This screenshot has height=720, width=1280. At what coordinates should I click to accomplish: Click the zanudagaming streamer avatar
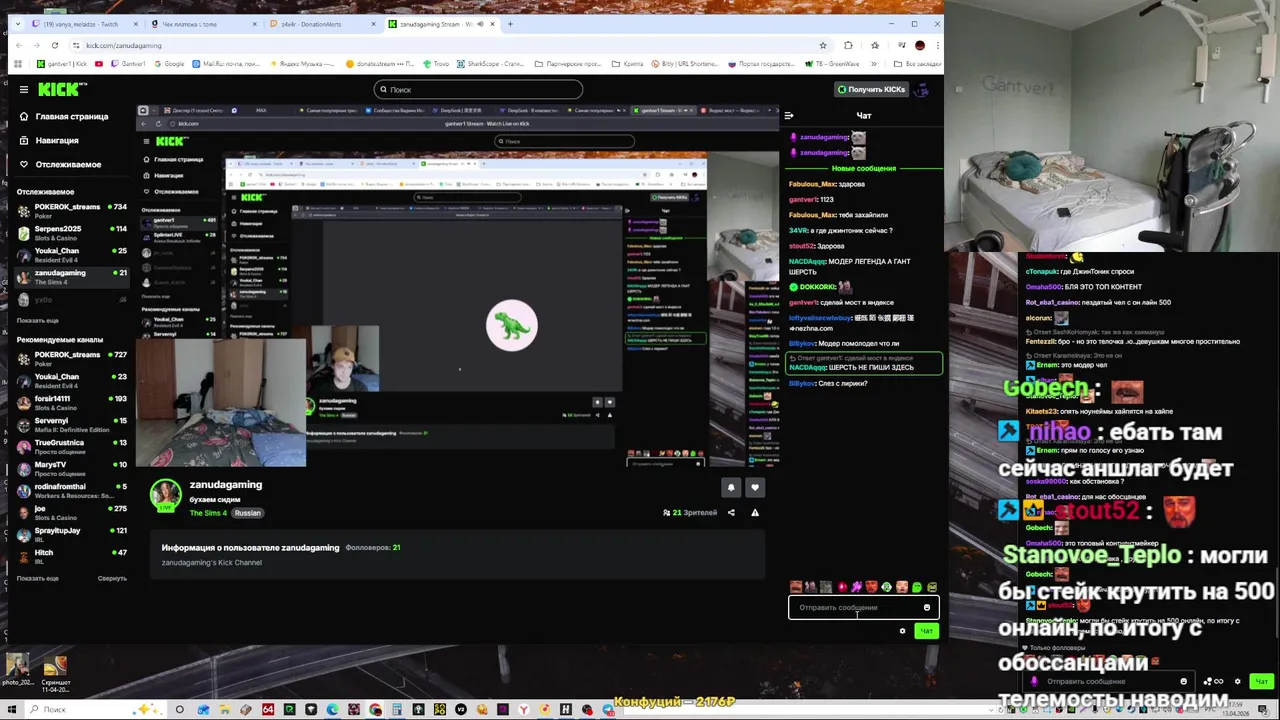(166, 495)
